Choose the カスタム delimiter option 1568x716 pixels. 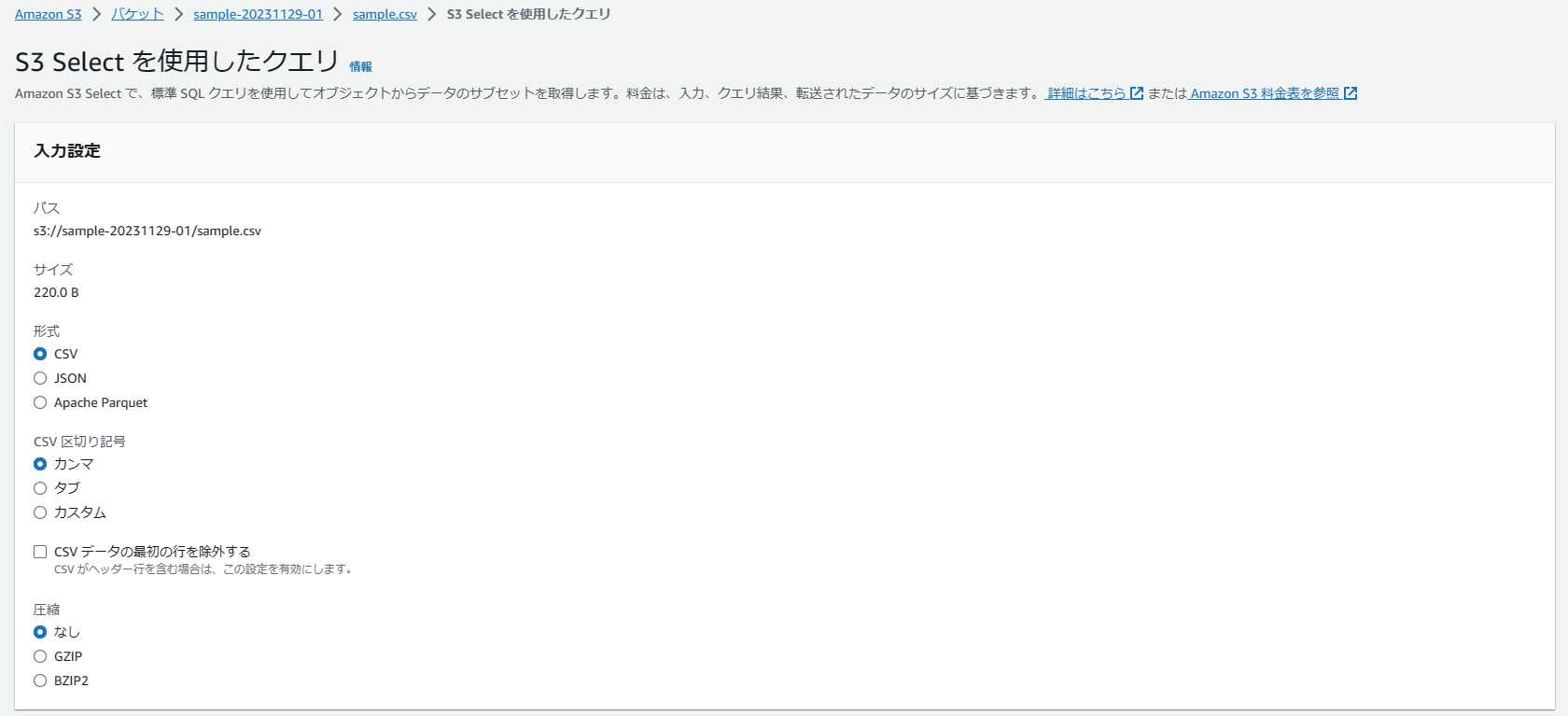click(40, 512)
